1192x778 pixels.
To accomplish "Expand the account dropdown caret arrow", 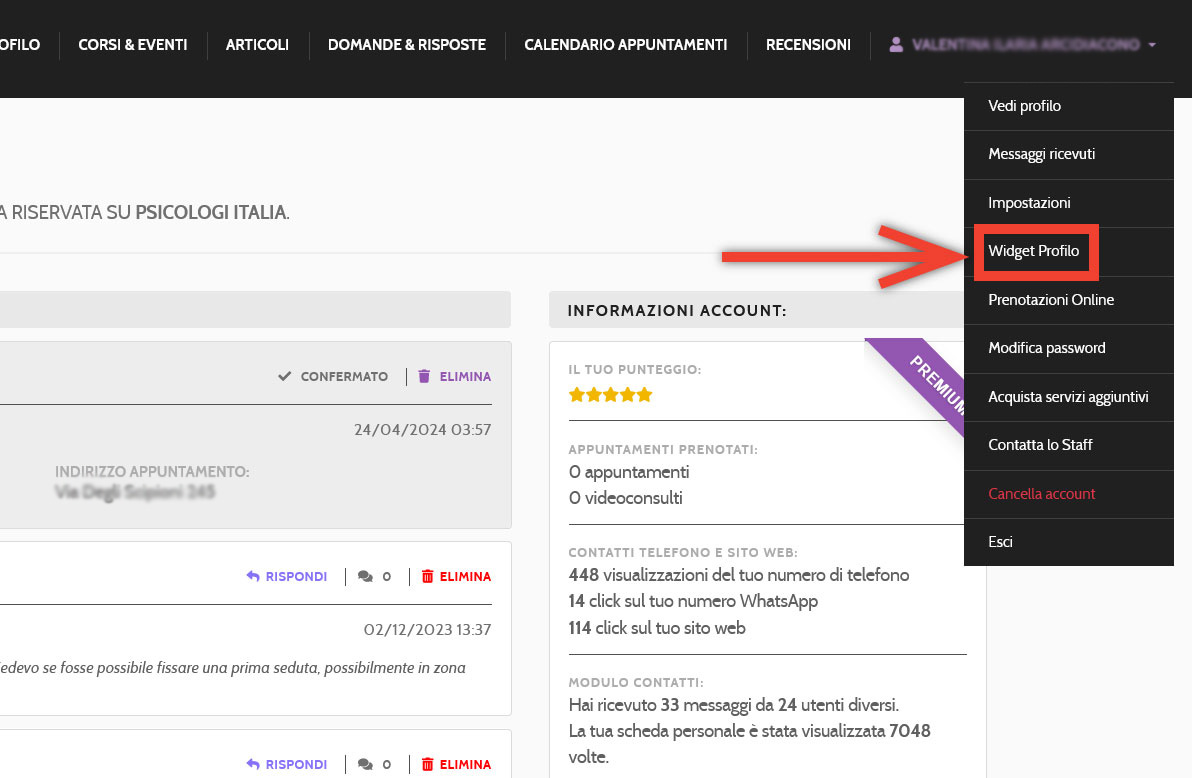I will [x=1152, y=45].
